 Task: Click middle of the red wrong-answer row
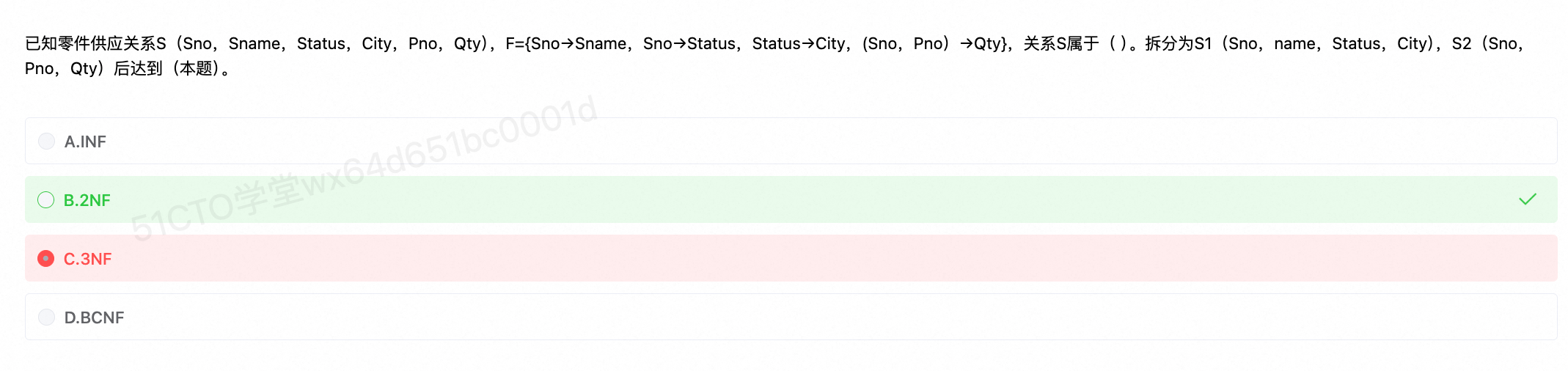(791, 258)
